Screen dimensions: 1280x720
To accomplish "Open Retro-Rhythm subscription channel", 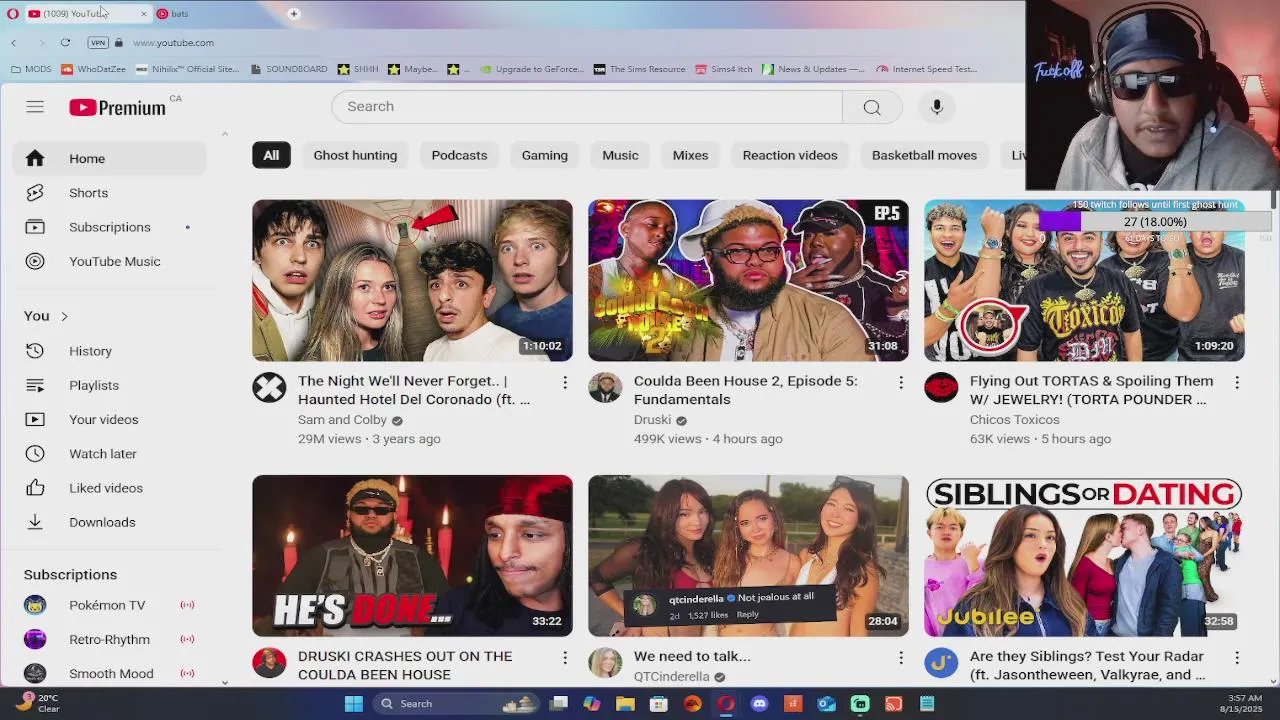I will pos(110,639).
